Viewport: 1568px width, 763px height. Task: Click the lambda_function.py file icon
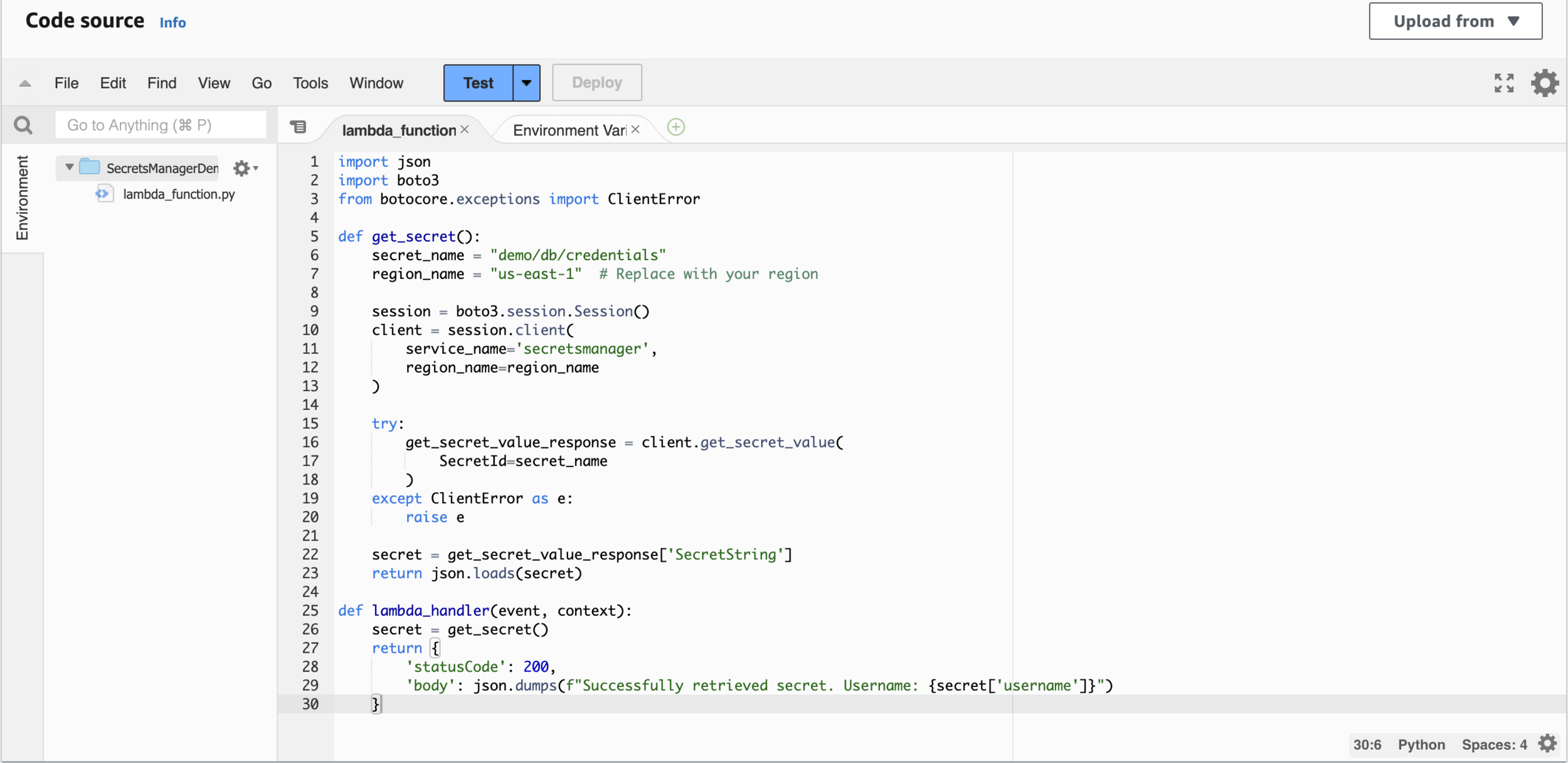[104, 194]
